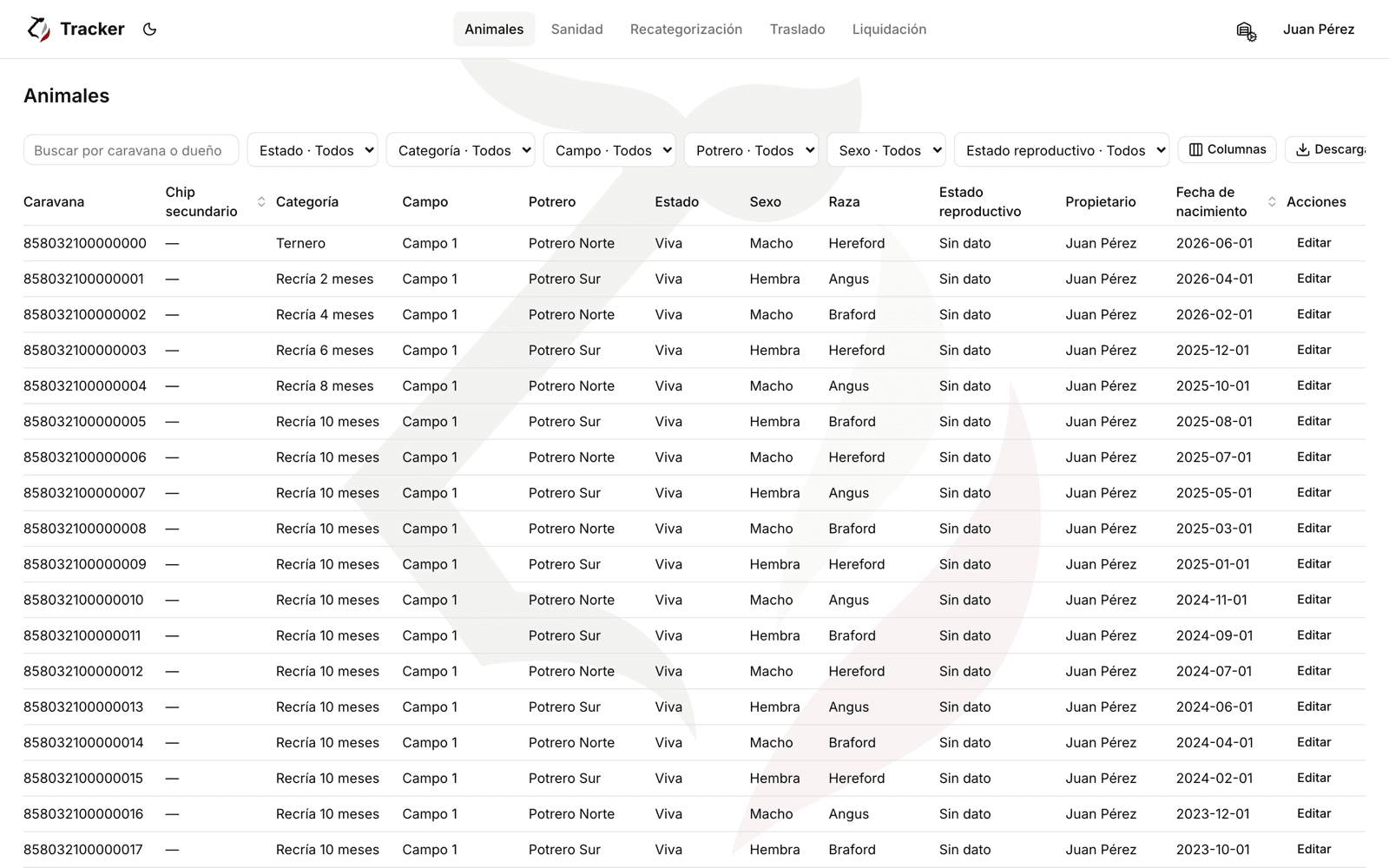Viewport: 1389px width, 868px height.
Task: Click the Estado reproductivo column header
Action: tap(980, 202)
